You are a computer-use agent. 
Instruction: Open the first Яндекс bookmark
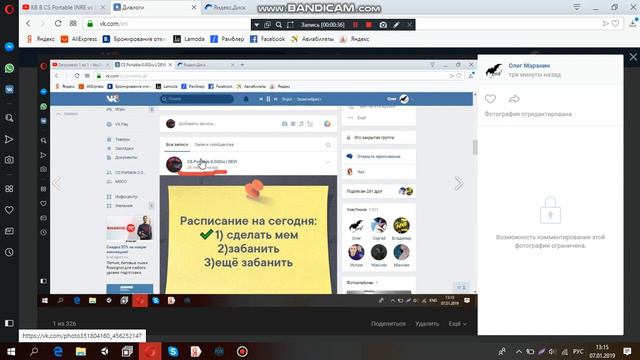click(40, 39)
